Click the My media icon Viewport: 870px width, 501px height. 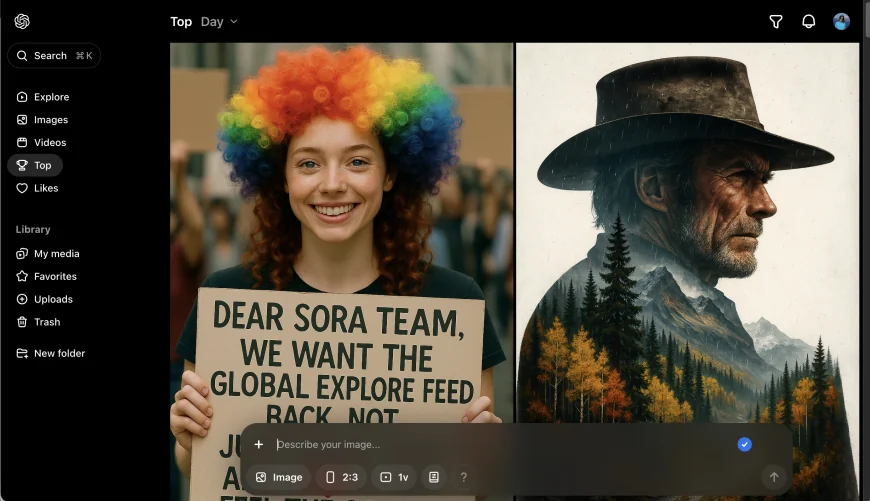(x=22, y=254)
